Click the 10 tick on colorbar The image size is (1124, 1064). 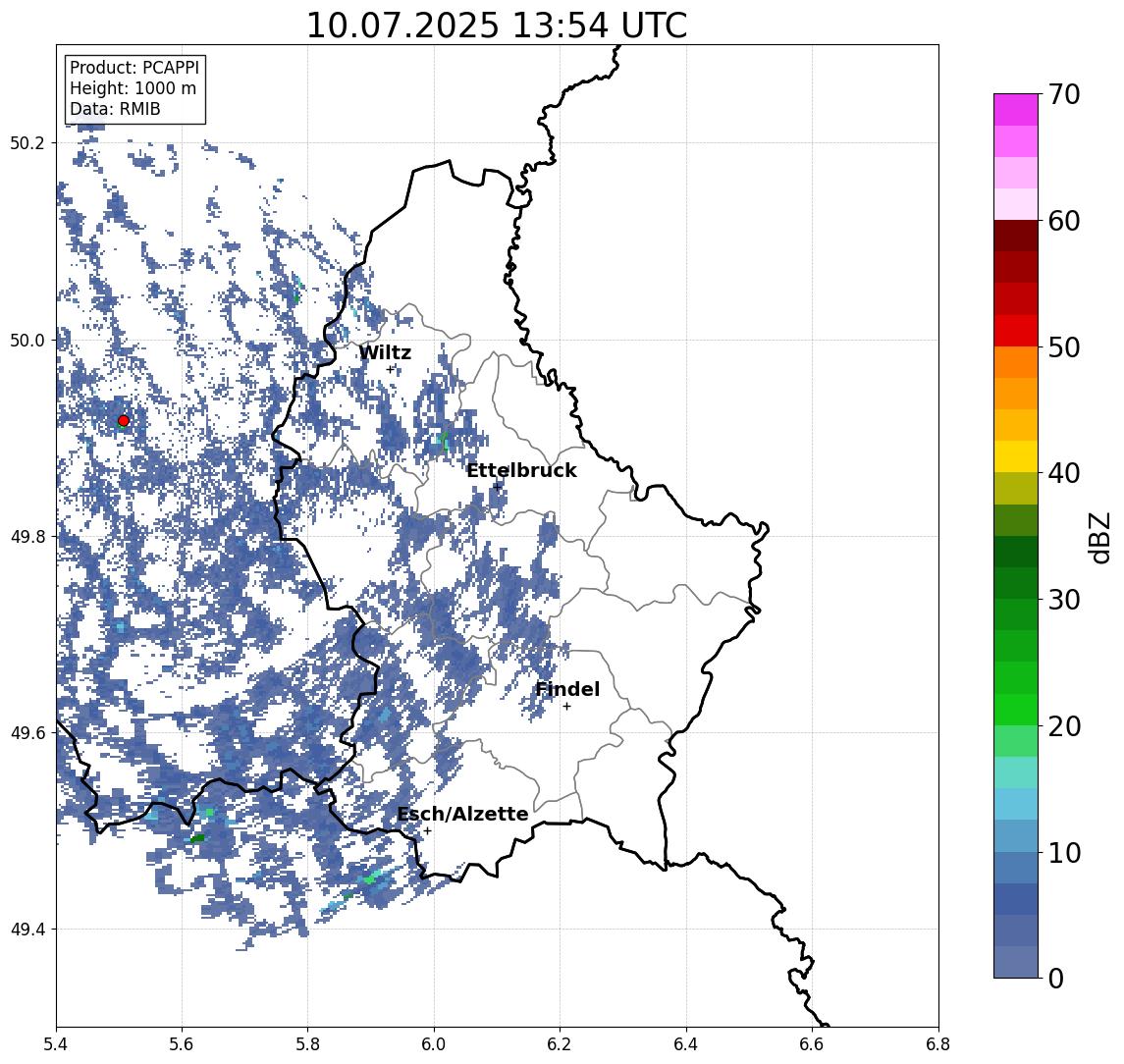pos(1063,853)
